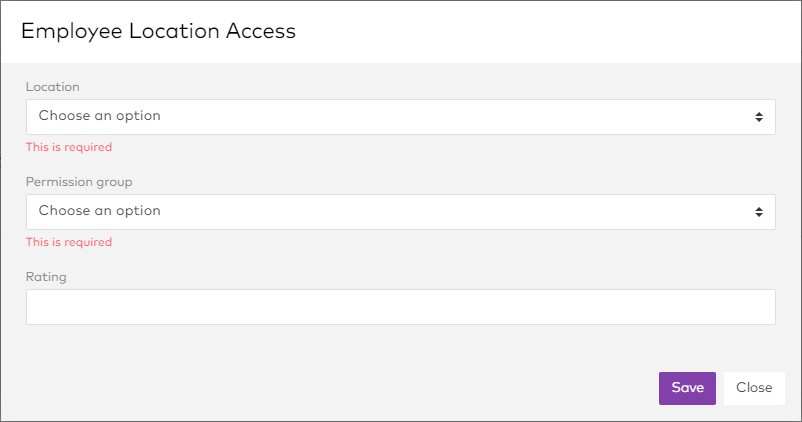Click the "Location" field label

pyautogui.click(x=52, y=87)
